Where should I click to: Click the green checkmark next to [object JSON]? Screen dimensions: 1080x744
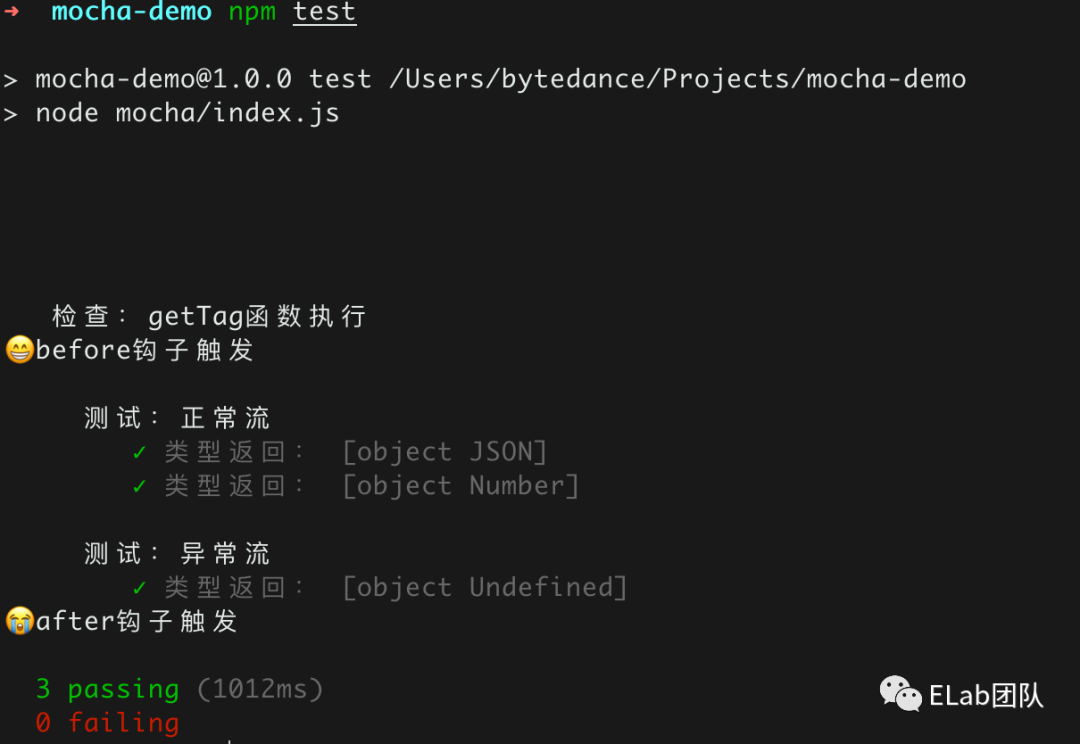pyautogui.click(x=140, y=452)
